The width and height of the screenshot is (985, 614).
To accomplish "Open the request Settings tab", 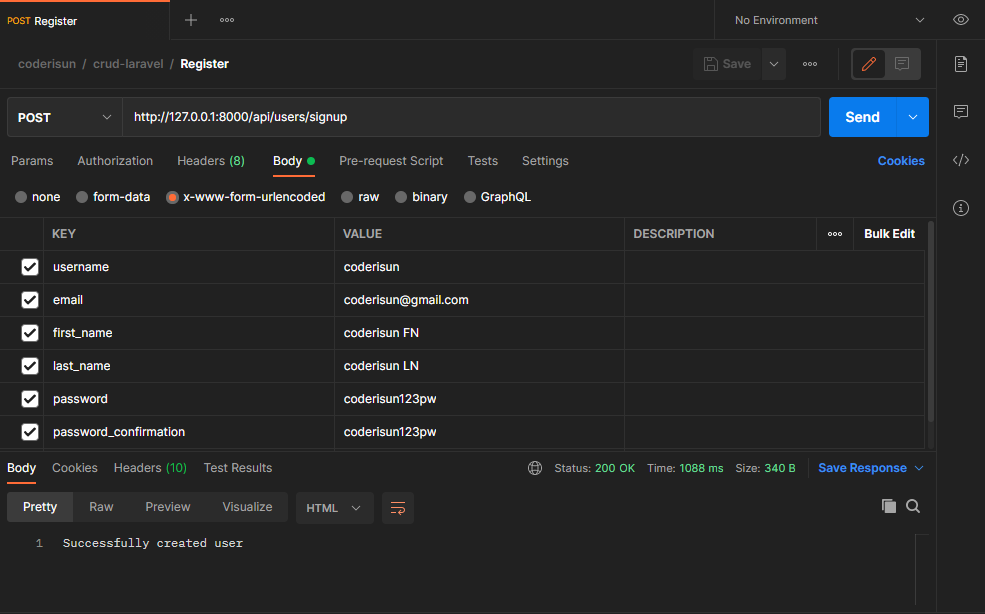I will click(545, 161).
